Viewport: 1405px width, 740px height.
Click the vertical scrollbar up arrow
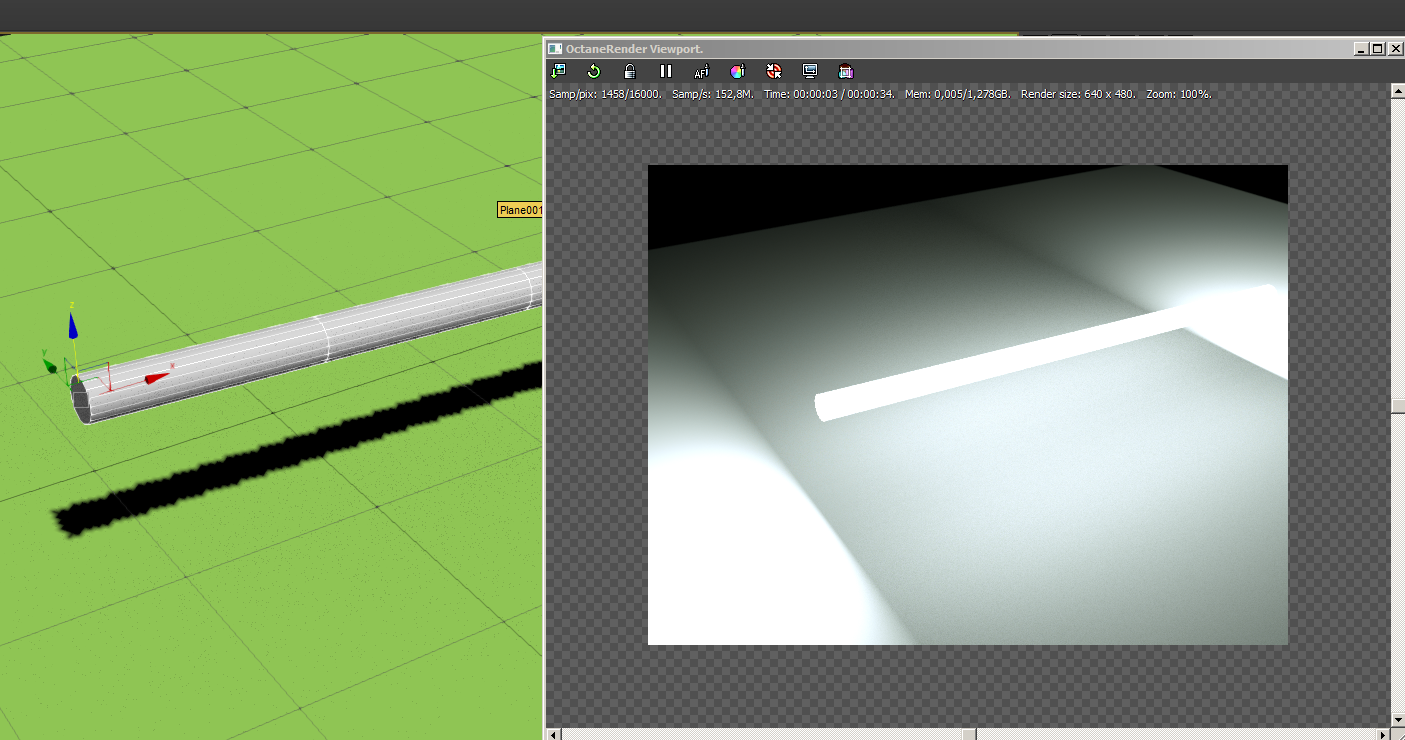click(1398, 92)
